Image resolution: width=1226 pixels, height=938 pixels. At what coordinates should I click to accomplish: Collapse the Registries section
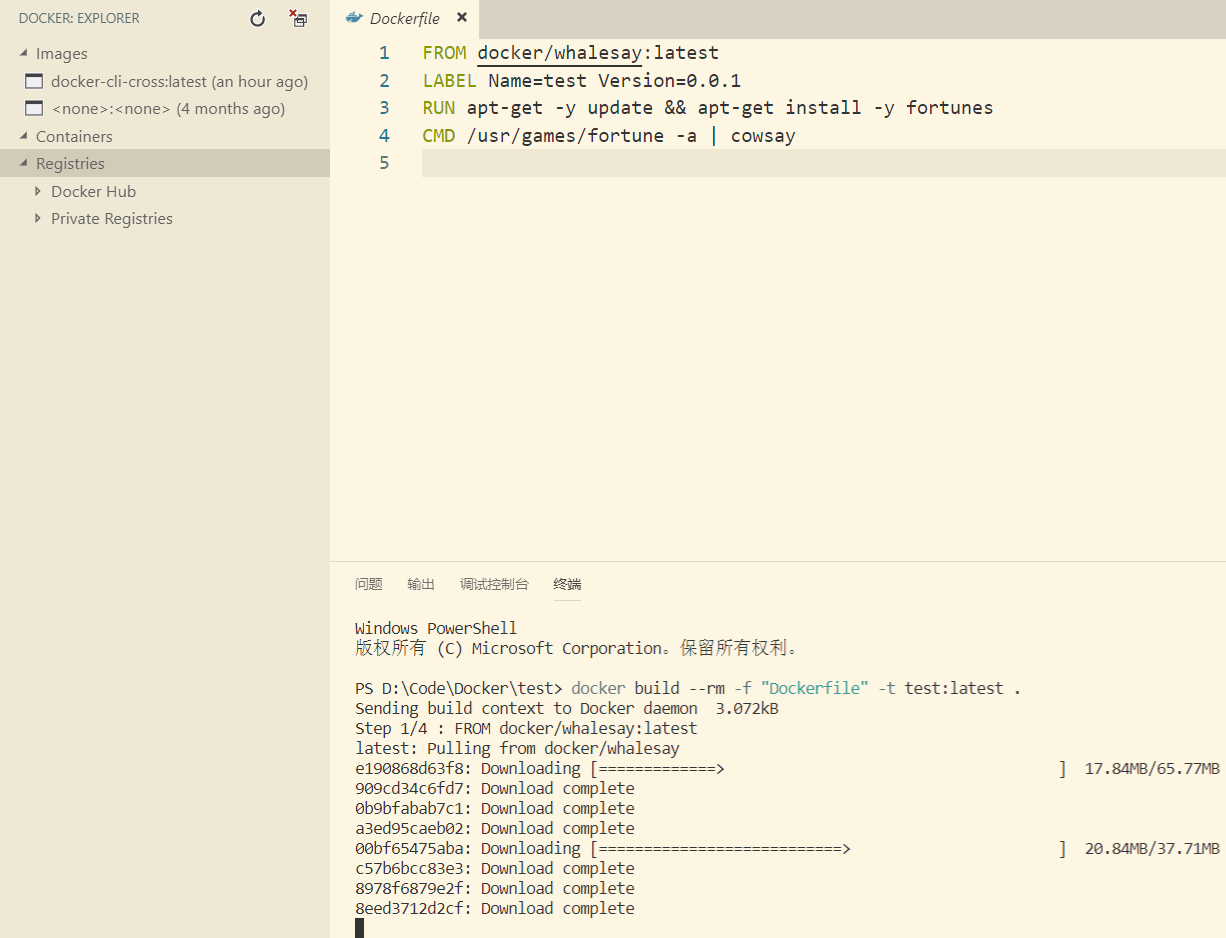(x=24, y=163)
